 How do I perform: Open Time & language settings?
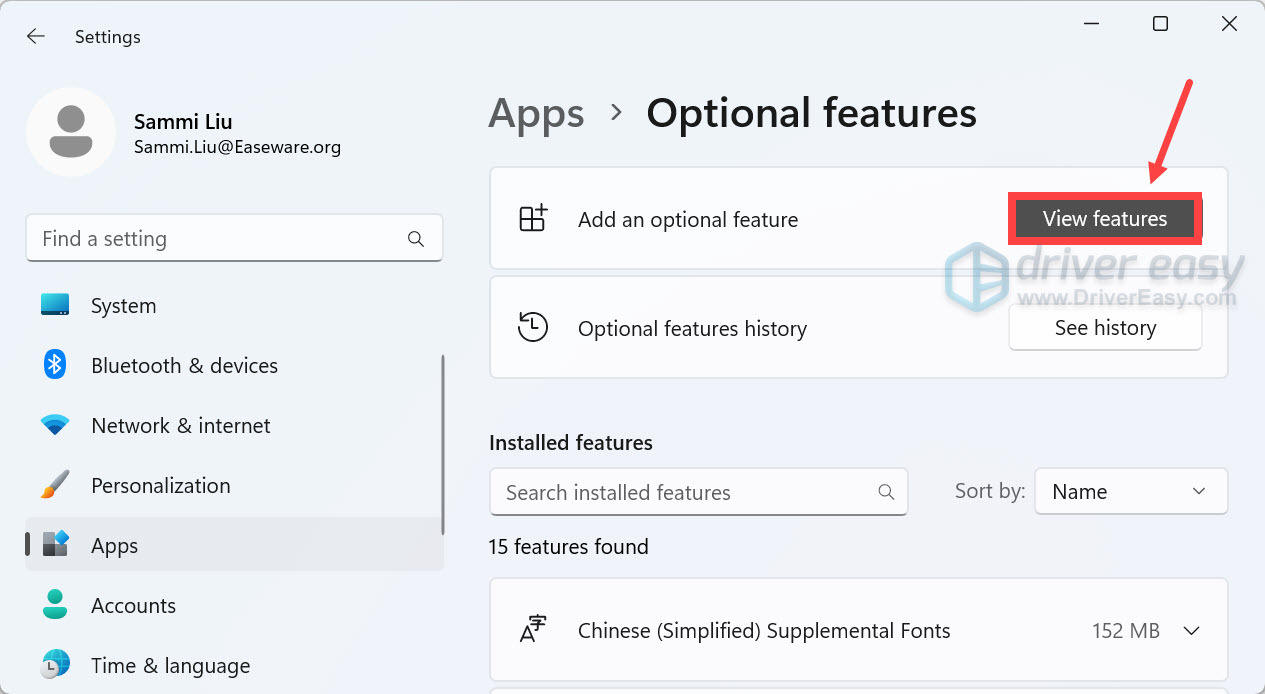(x=170, y=666)
